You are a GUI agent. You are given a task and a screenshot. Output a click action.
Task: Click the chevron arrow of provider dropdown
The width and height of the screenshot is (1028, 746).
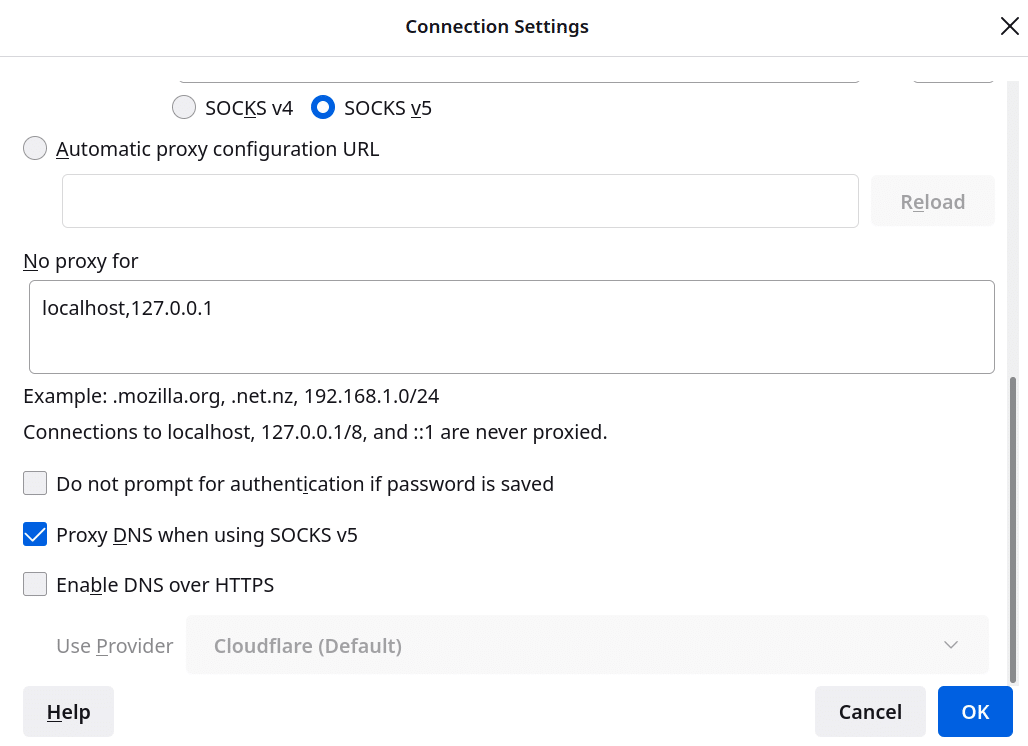coord(951,645)
